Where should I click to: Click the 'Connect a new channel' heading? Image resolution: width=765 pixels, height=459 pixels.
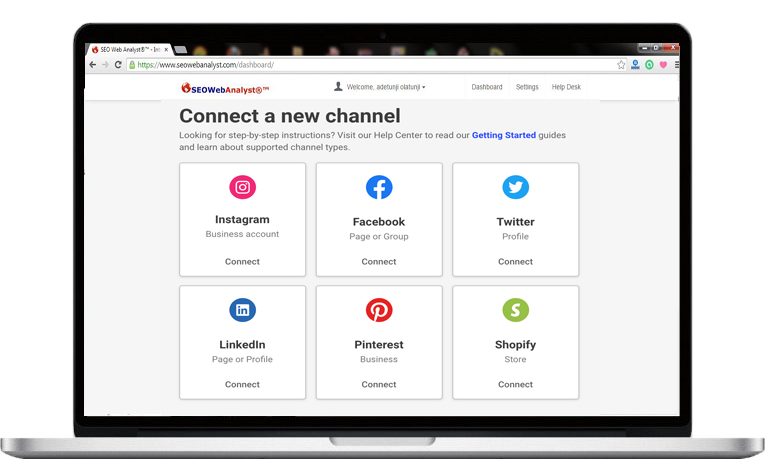point(290,116)
